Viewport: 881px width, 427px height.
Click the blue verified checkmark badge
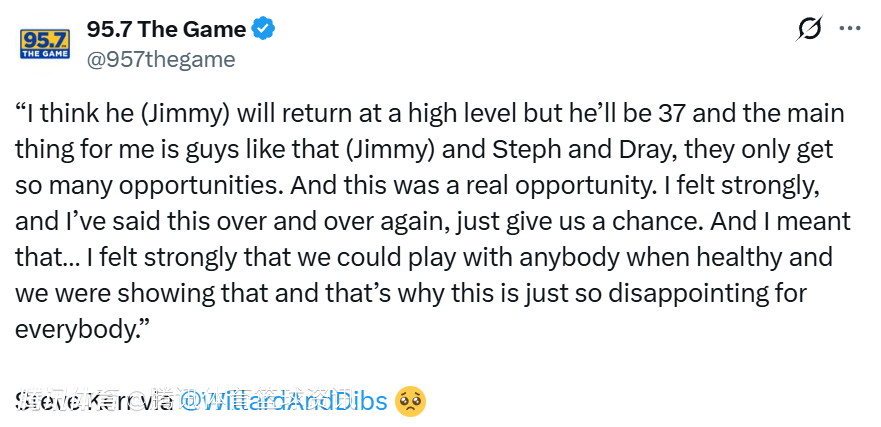coord(263,29)
